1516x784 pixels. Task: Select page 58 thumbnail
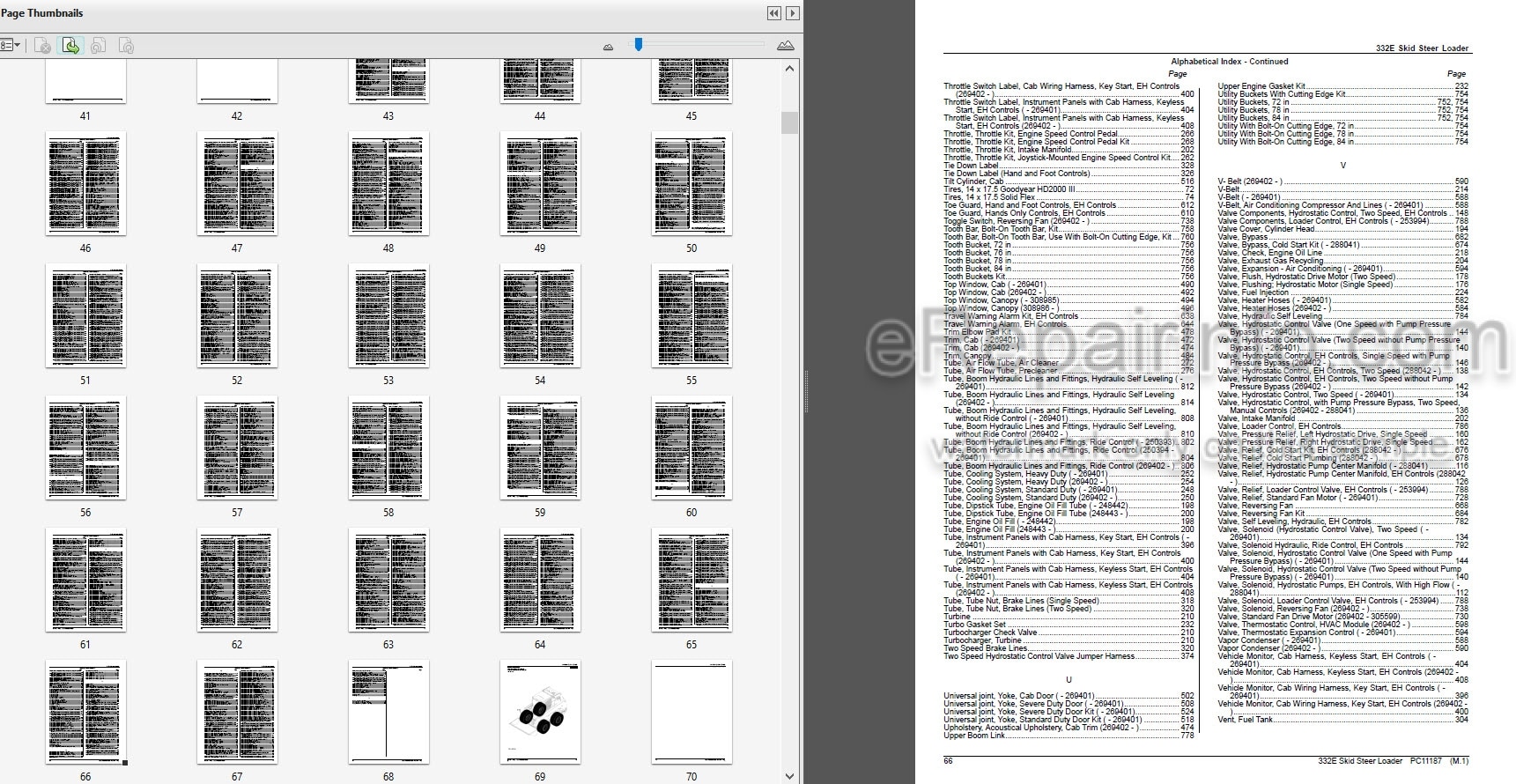[388, 447]
